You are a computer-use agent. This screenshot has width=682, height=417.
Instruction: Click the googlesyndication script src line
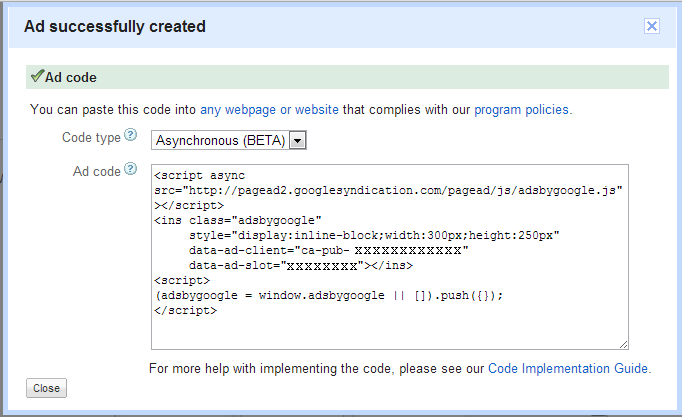(390, 188)
